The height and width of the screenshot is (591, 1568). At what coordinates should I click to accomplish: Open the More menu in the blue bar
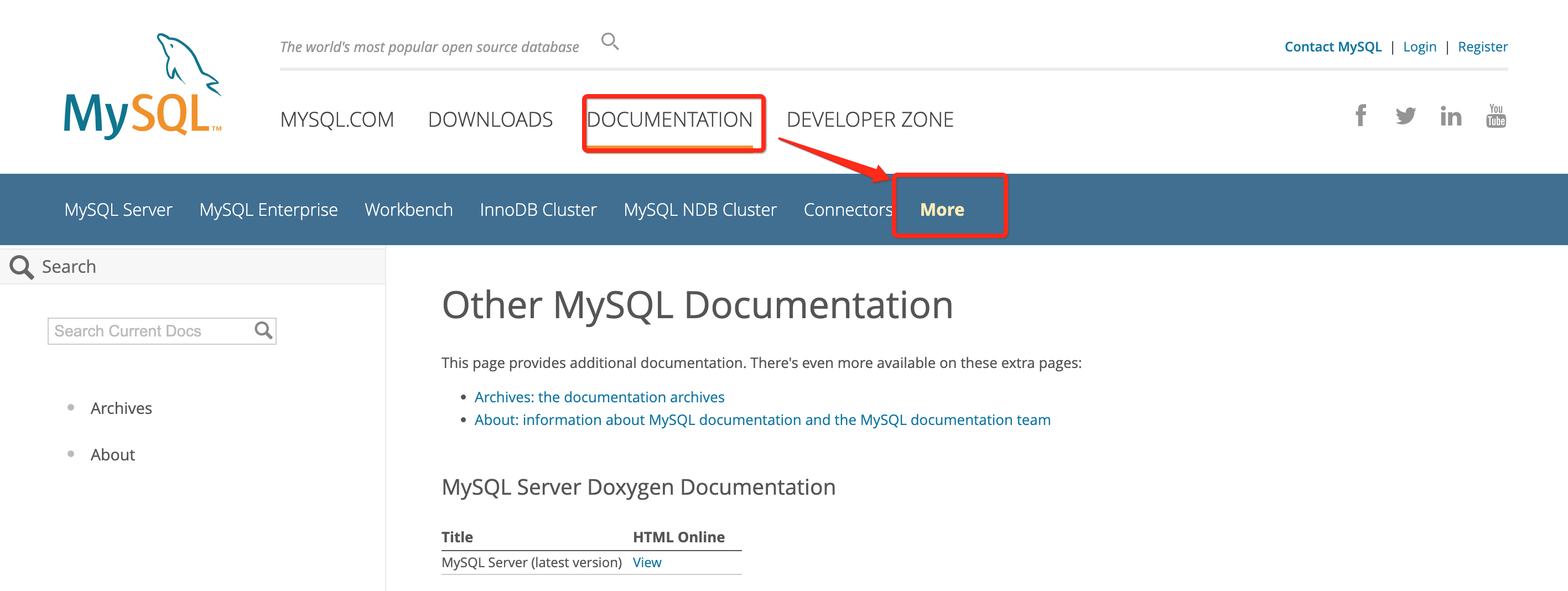[942, 209]
